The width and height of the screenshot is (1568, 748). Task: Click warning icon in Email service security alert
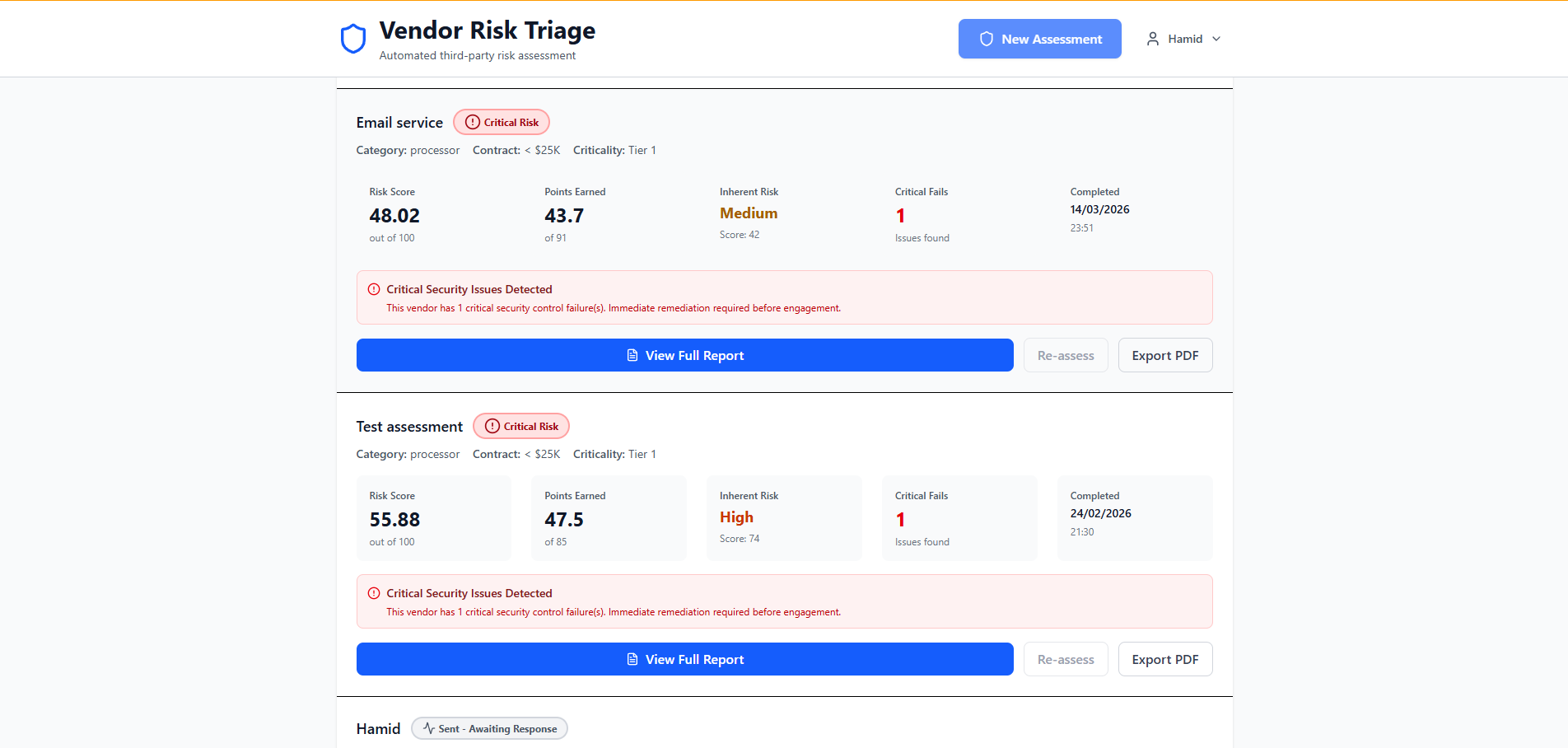(x=374, y=289)
